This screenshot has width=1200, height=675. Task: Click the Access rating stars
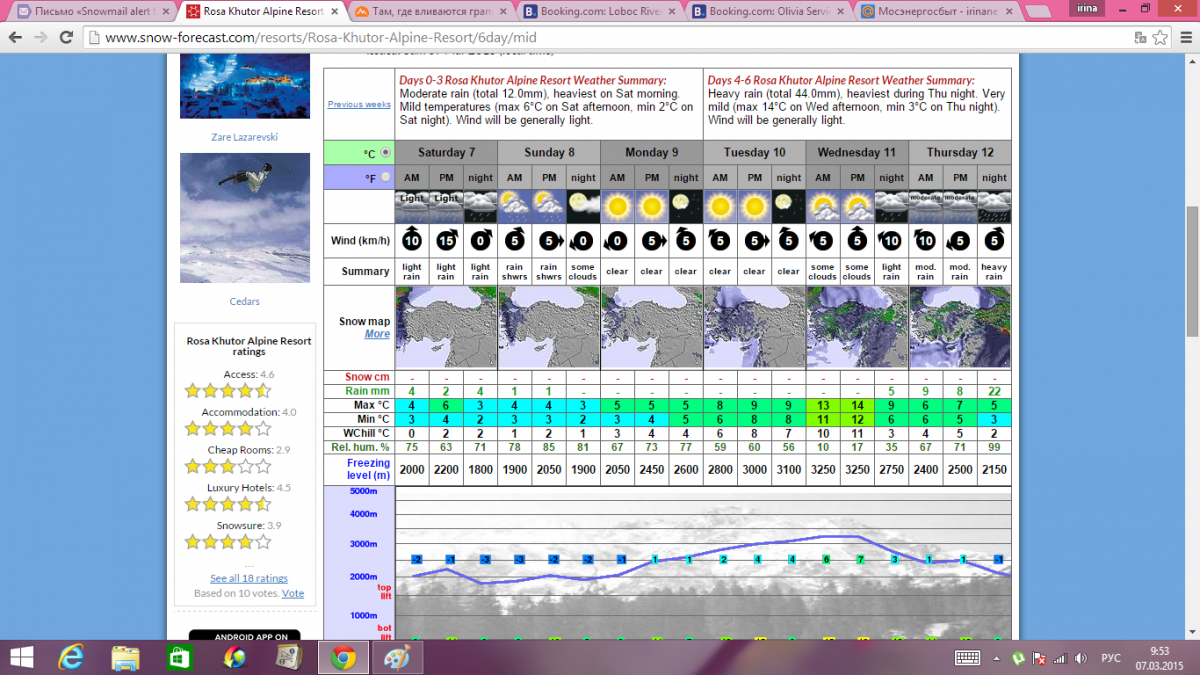tap(228, 391)
